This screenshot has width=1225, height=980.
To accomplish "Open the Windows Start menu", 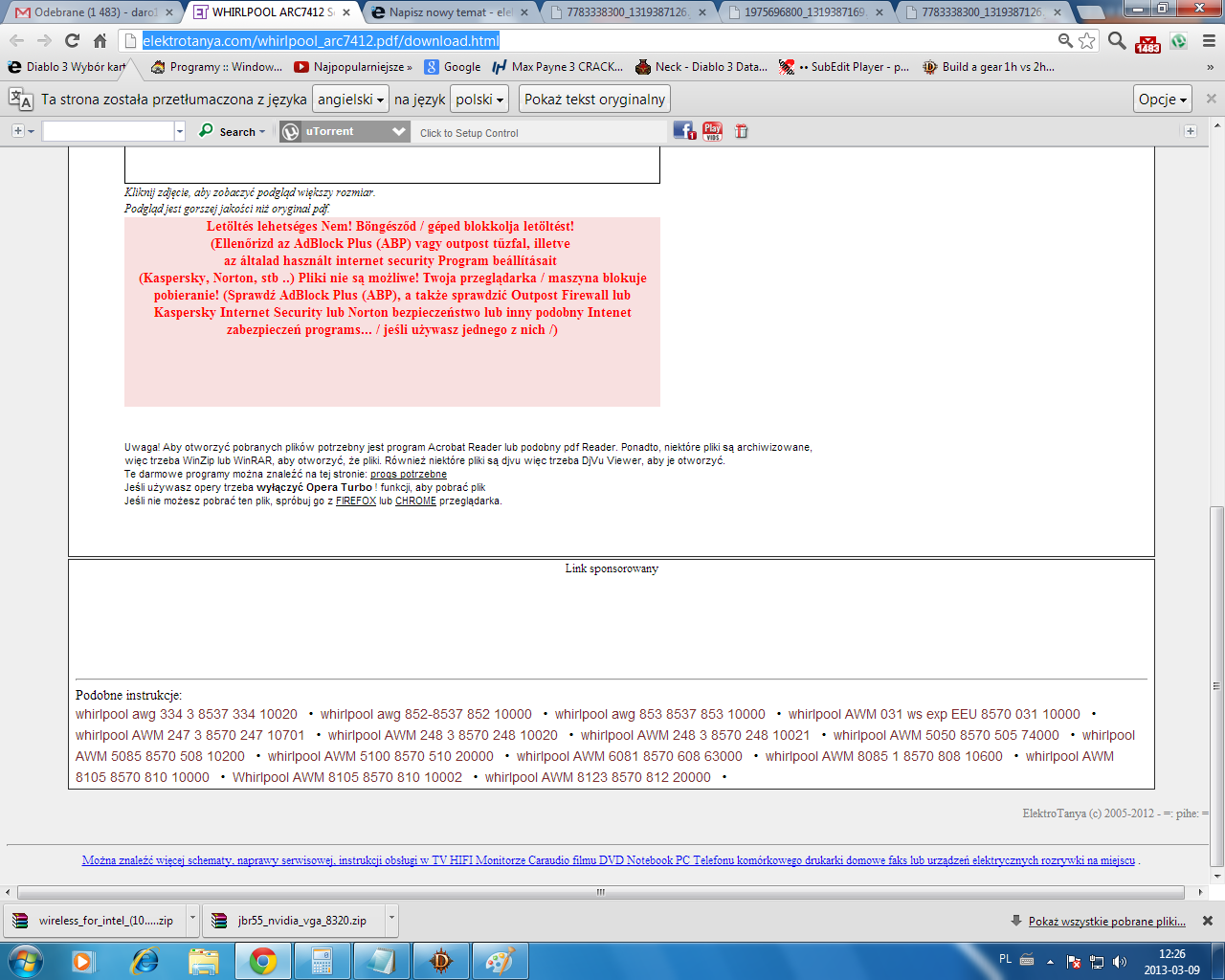I will tap(25, 960).
